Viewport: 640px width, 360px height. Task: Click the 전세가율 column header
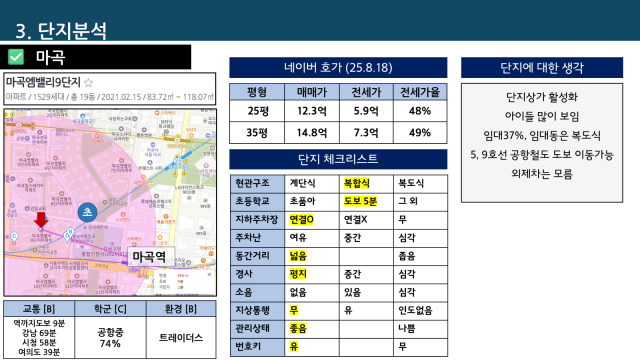[x=420, y=92]
